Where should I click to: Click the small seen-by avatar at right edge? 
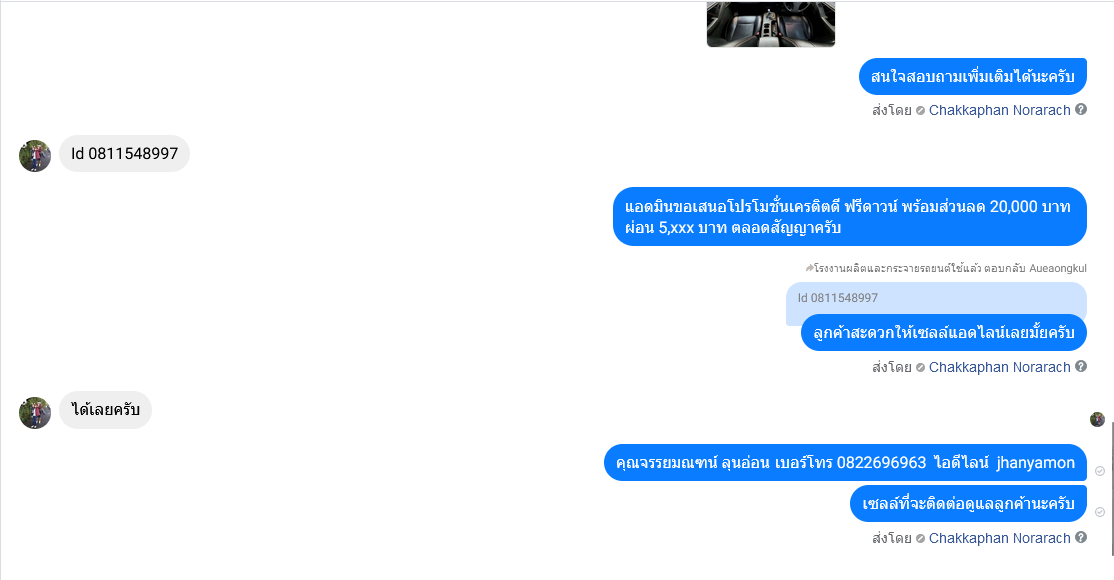click(x=1097, y=419)
